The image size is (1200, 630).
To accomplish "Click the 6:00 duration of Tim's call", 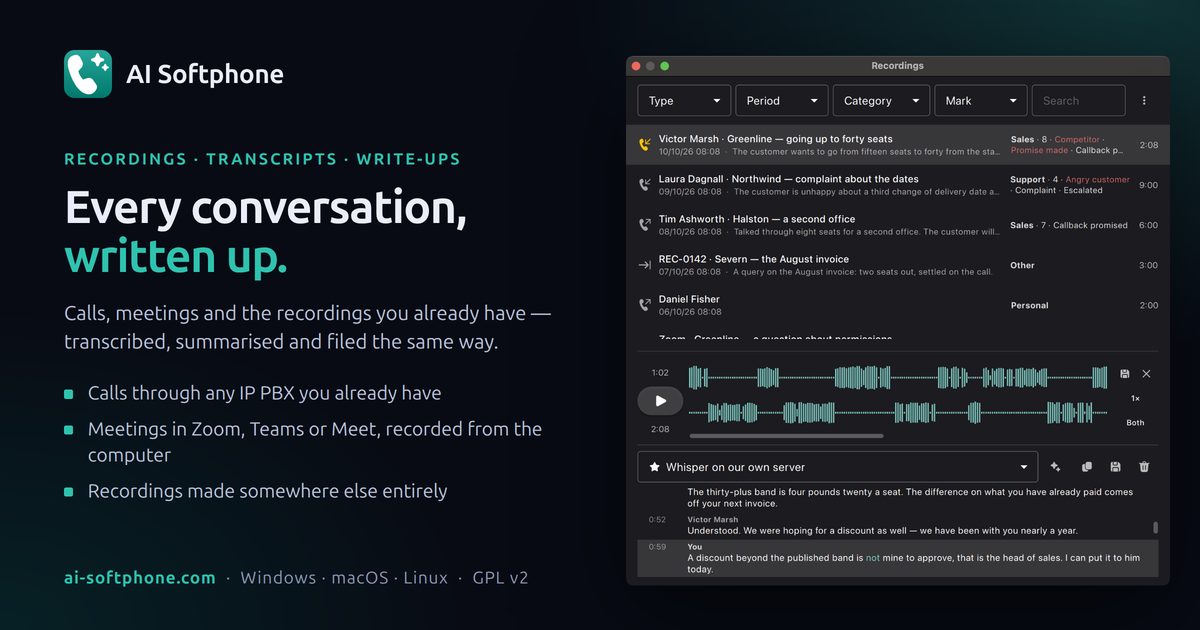I will tap(1148, 225).
